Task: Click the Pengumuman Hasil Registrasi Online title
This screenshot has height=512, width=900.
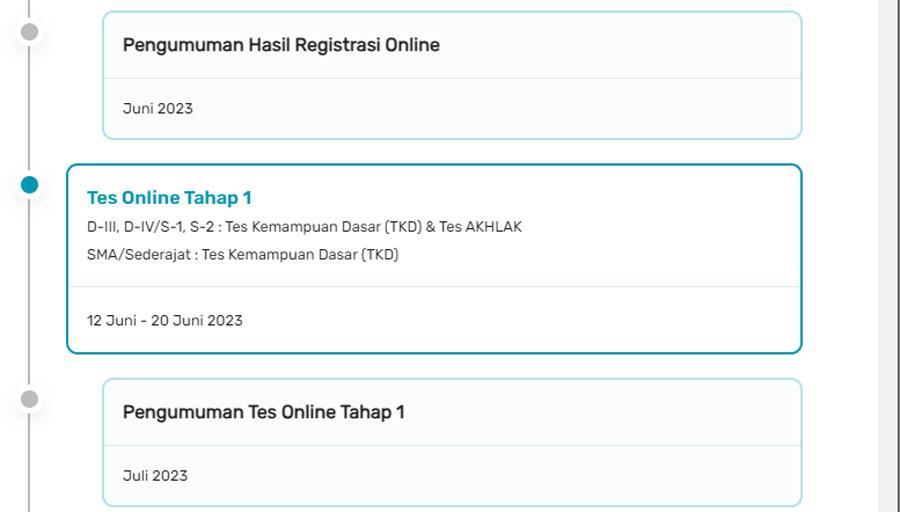Action: point(281,45)
